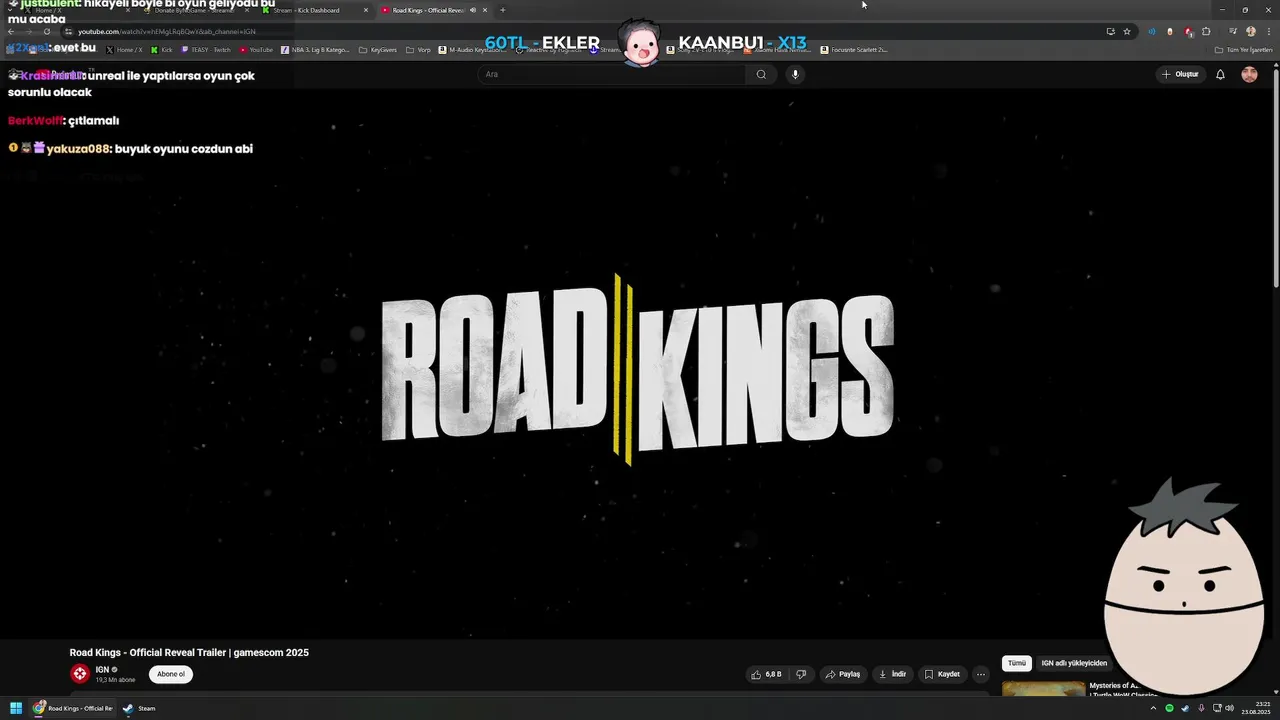The height and width of the screenshot is (720, 1280).
Task: Click the YouTube search input field
Action: (x=612, y=74)
